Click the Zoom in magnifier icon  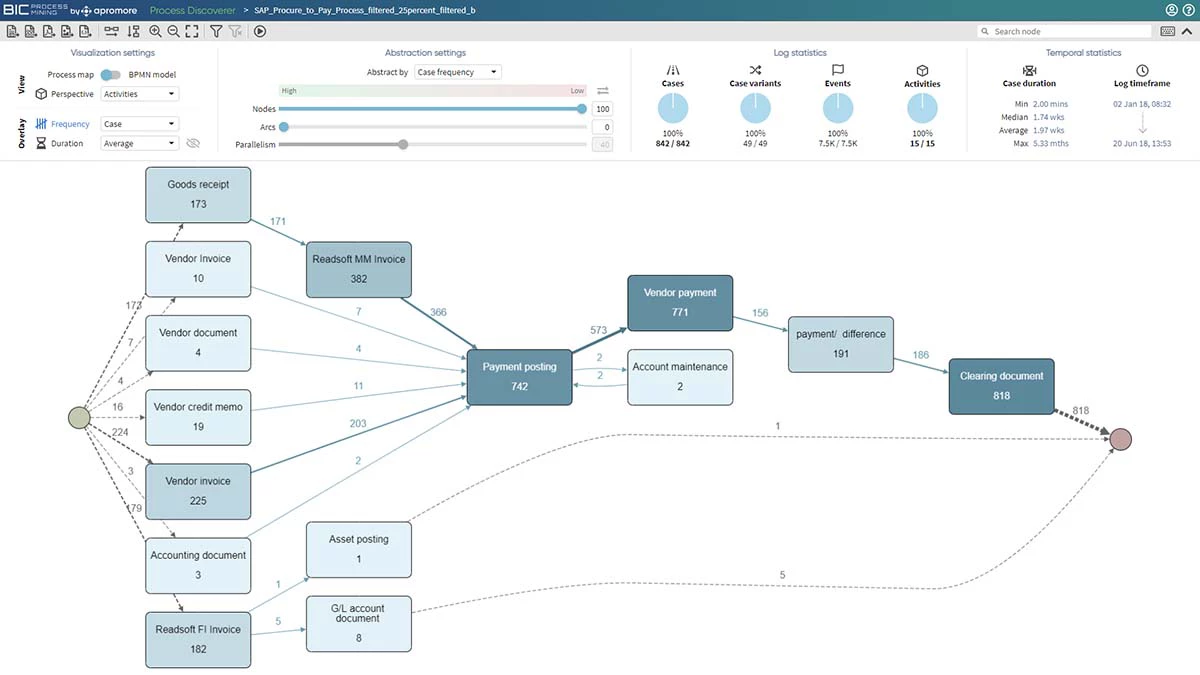coord(157,31)
